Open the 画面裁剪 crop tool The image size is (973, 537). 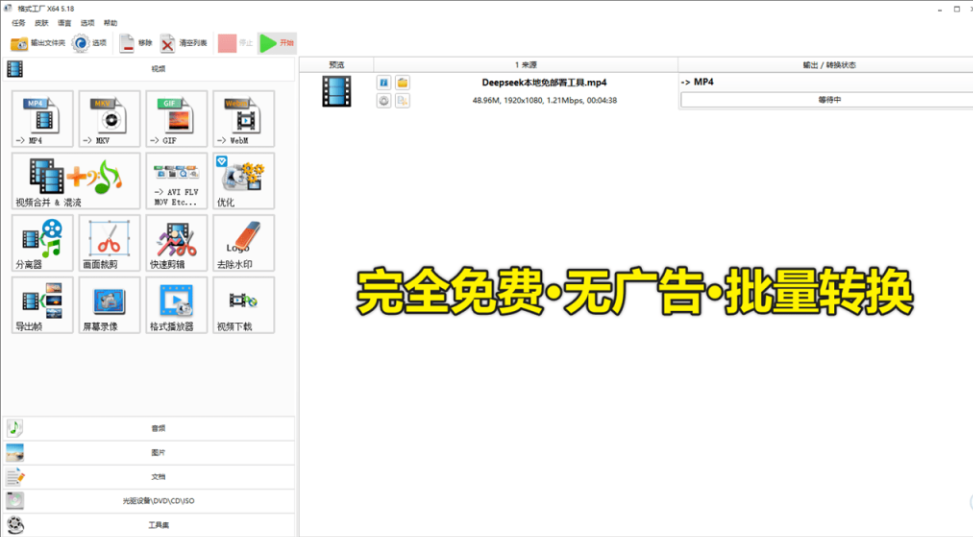pos(109,243)
